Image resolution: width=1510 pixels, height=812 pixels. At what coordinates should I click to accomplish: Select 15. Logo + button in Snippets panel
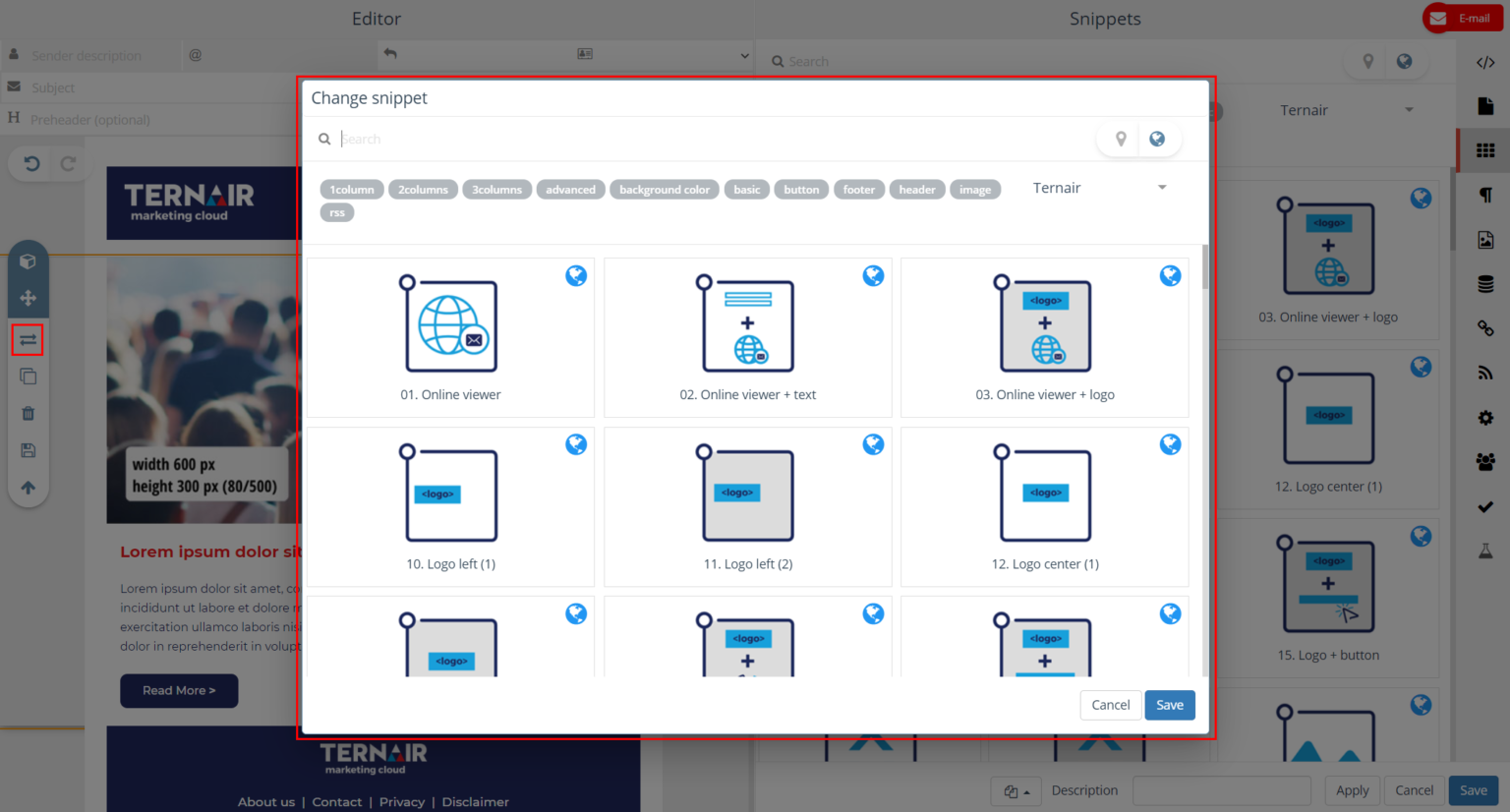coord(1328,599)
